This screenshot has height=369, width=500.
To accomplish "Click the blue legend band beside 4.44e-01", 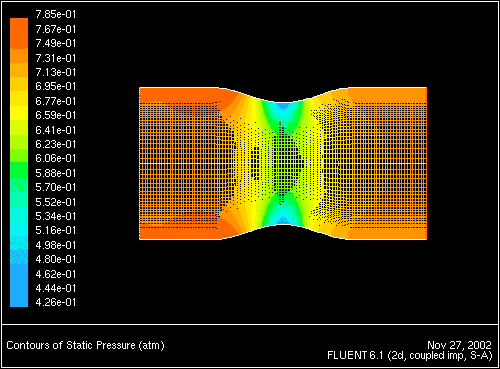I will coord(19,286).
